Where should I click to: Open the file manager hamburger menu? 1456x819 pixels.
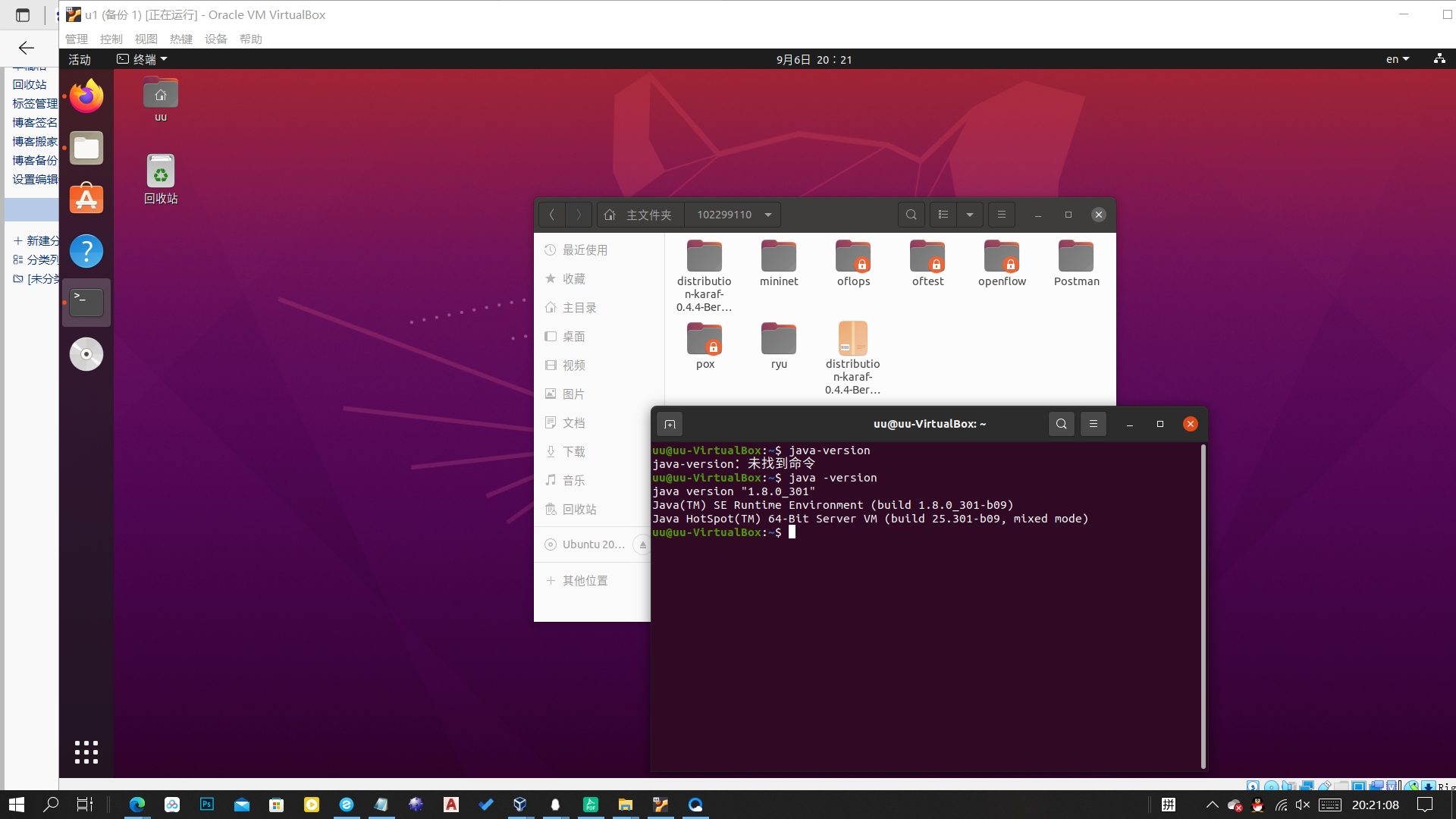pyautogui.click(x=1001, y=215)
